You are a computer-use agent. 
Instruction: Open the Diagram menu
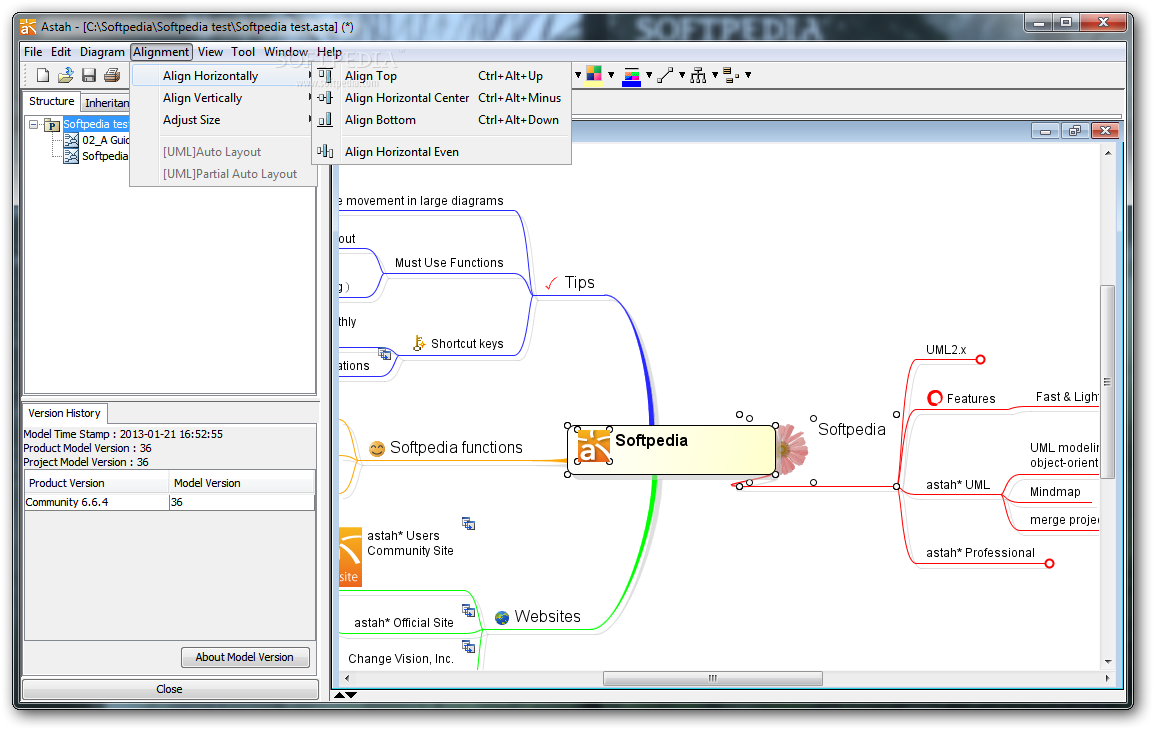pyautogui.click(x=102, y=52)
